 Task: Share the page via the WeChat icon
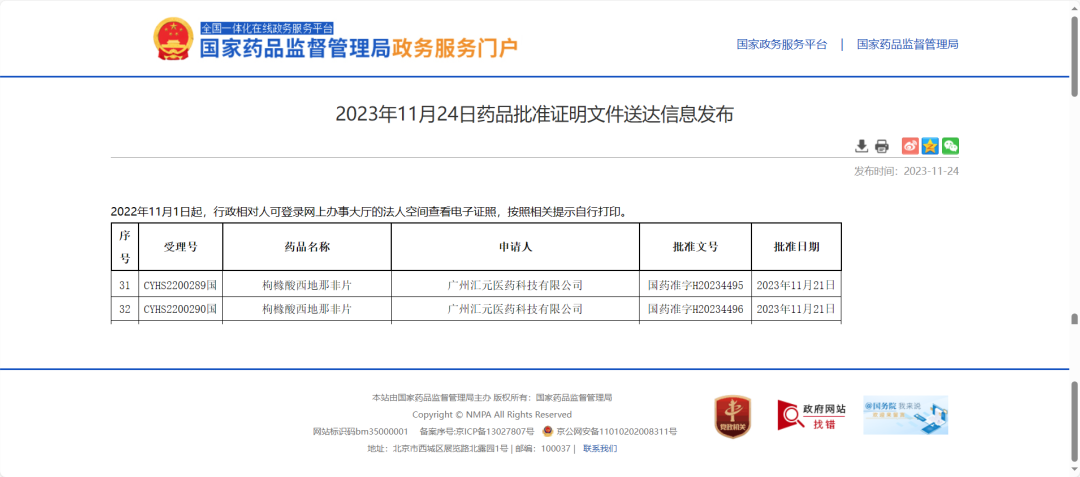click(950, 146)
